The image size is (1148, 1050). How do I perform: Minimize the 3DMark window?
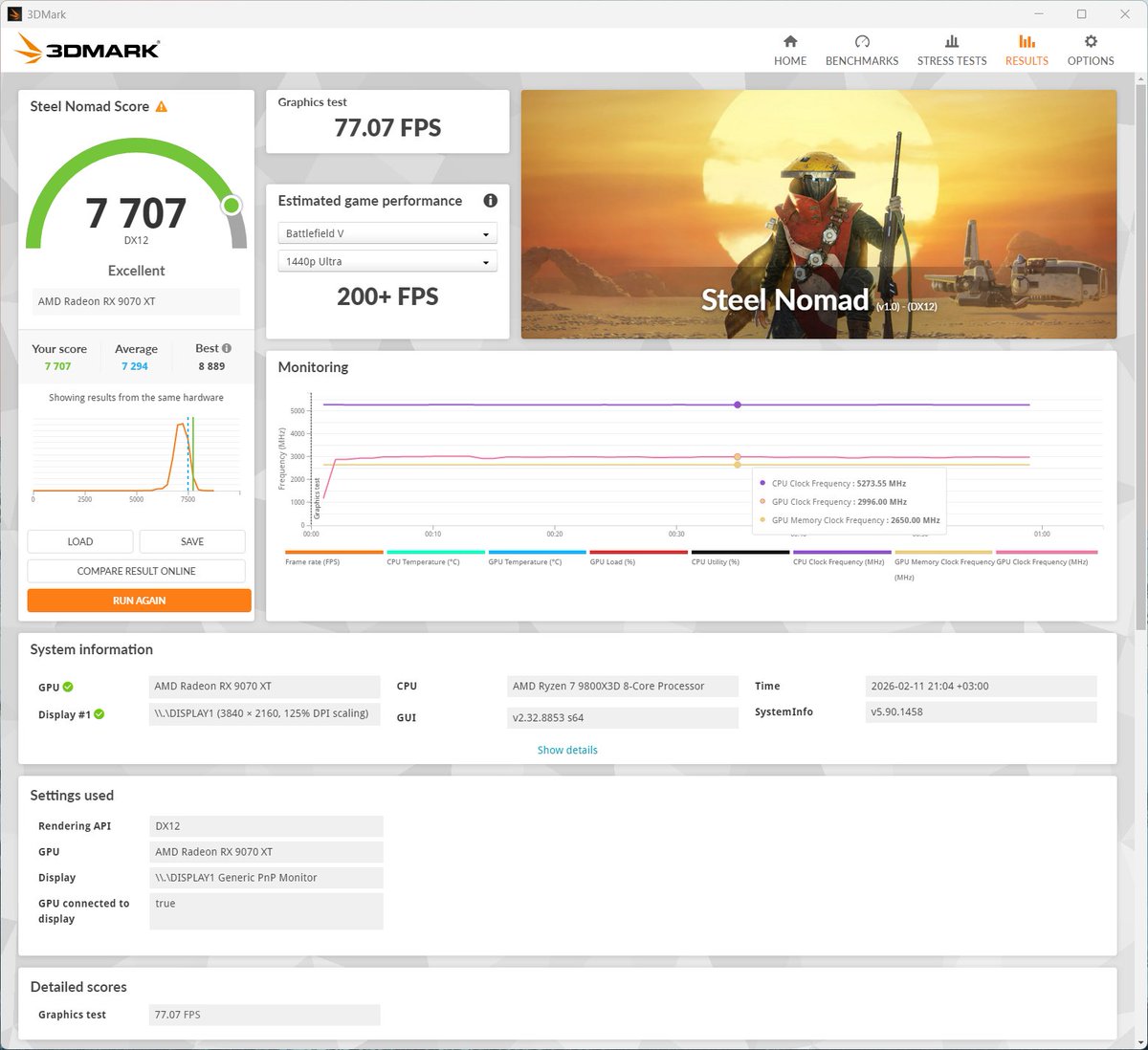(x=1039, y=13)
